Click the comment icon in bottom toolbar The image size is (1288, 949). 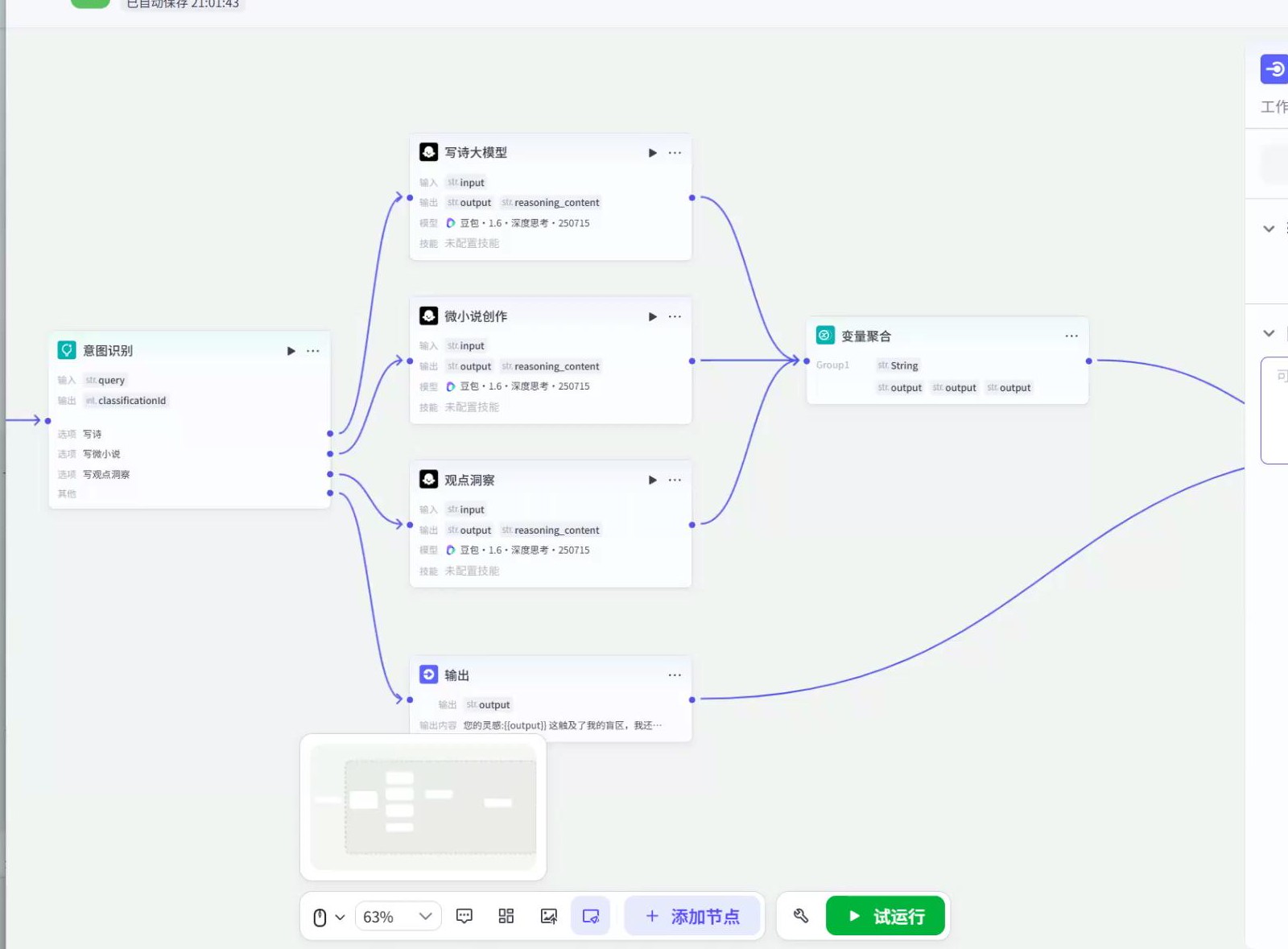[464, 916]
